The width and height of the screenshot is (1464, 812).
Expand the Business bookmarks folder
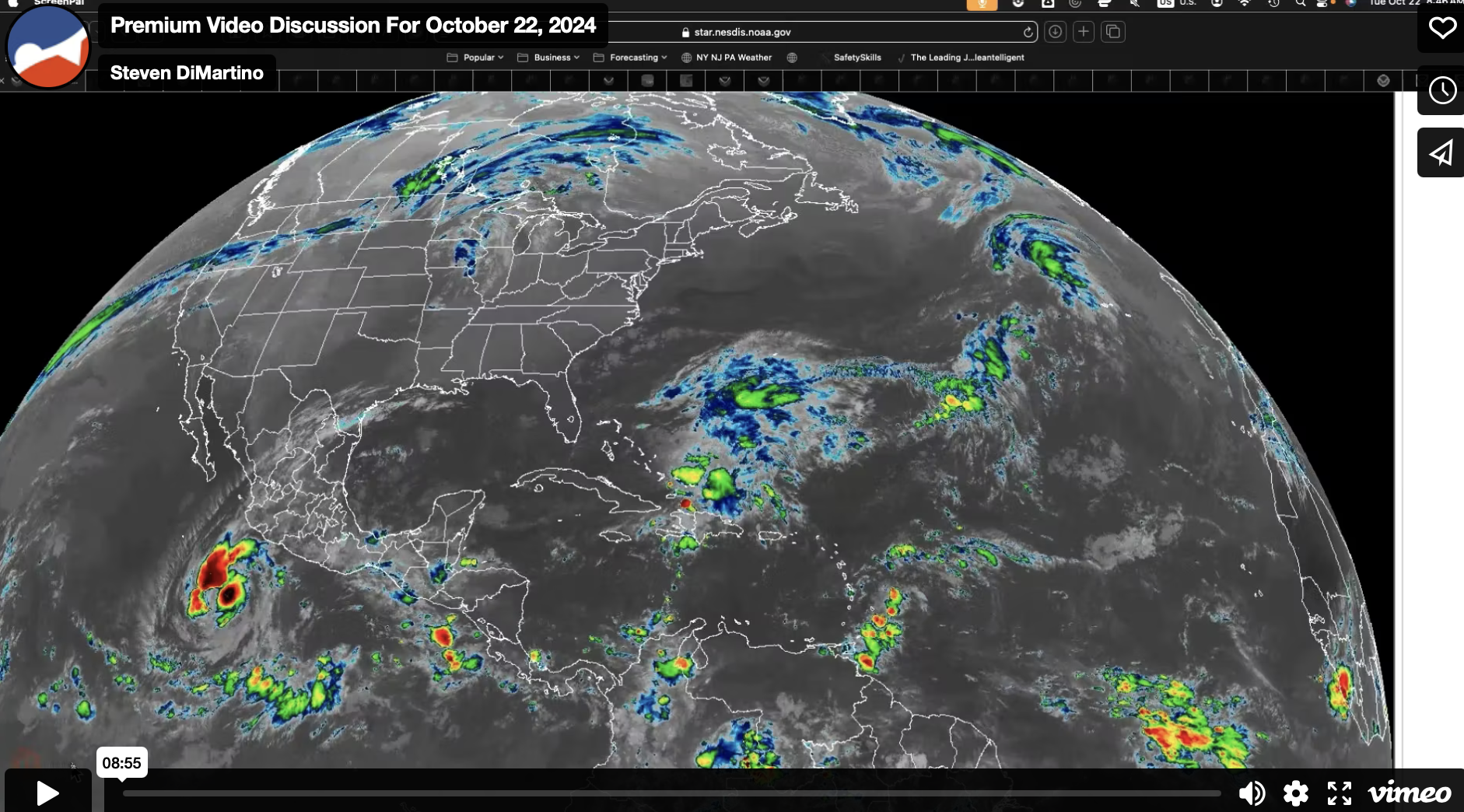click(x=548, y=58)
